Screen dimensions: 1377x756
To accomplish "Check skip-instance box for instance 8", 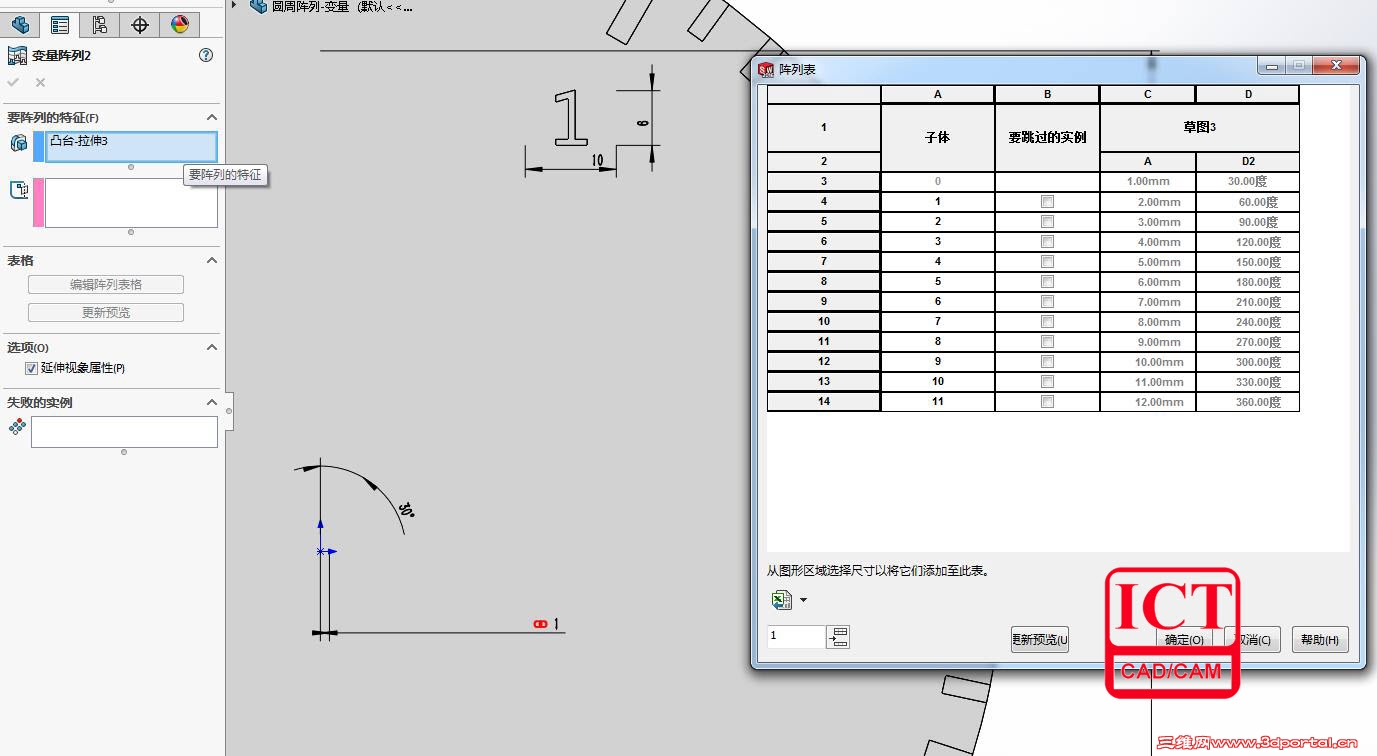I will point(1047,342).
